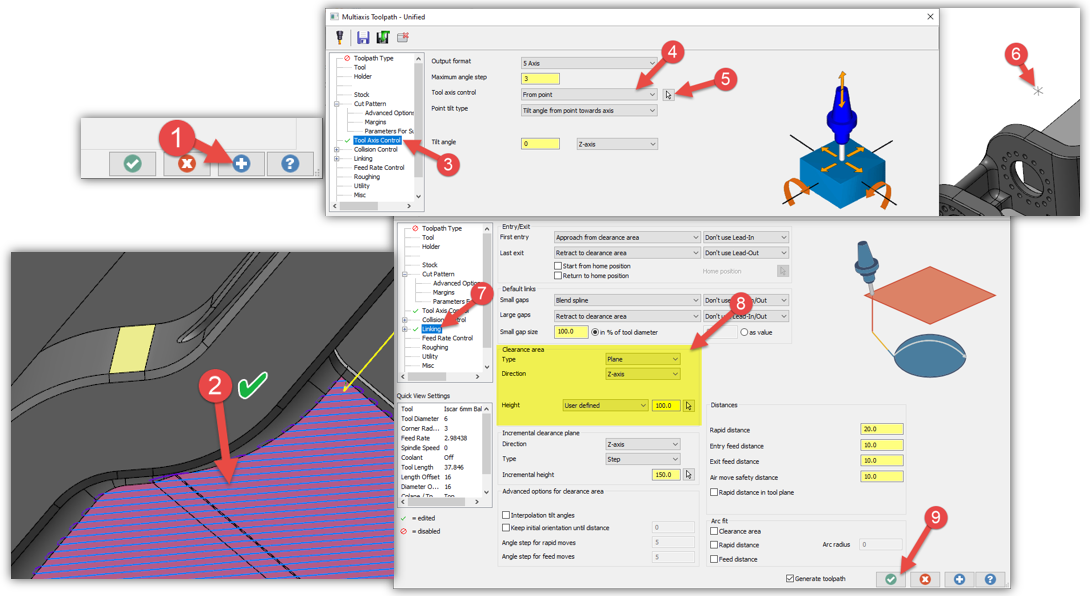The height and width of the screenshot is (596, 1090).
Task: Open Incremental clearance plane Type Step dropdown
Action: point(642,460)
